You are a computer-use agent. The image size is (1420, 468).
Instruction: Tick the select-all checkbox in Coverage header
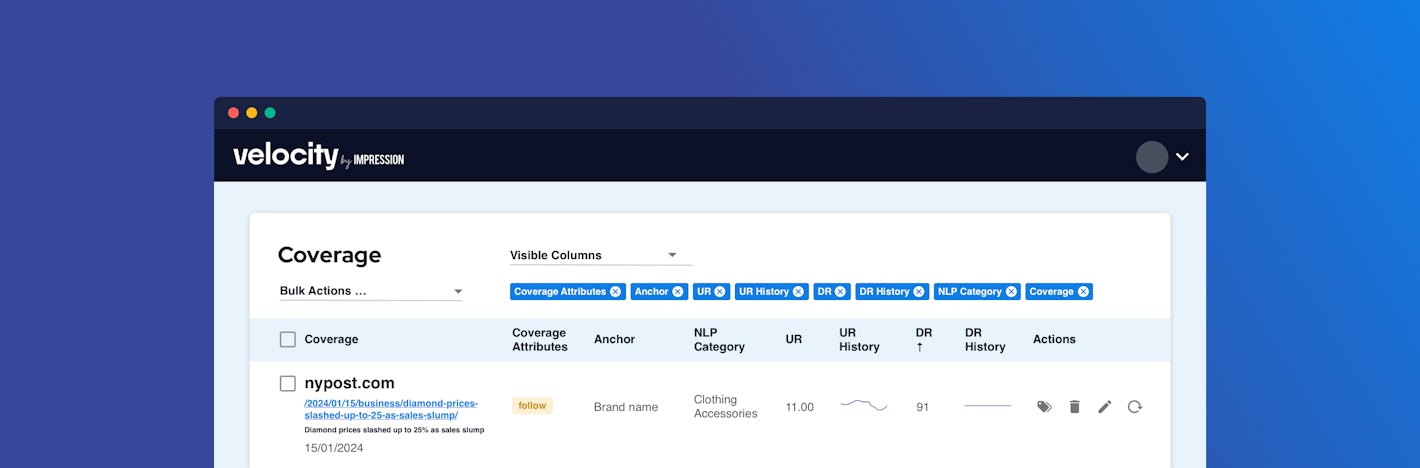click(x=288, y=339)
